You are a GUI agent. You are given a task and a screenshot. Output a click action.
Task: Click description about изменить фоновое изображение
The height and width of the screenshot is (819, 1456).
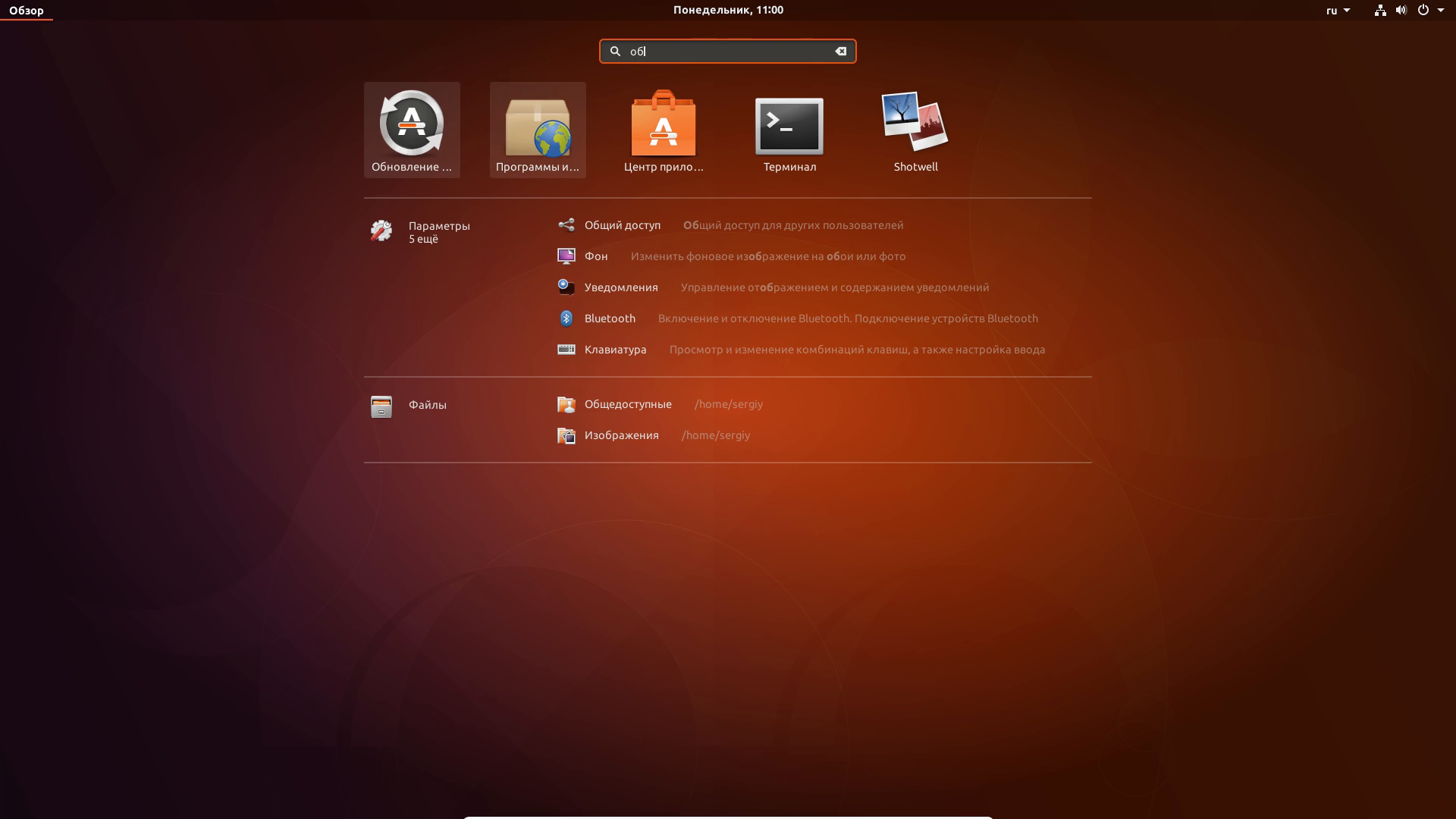[768, 256]
